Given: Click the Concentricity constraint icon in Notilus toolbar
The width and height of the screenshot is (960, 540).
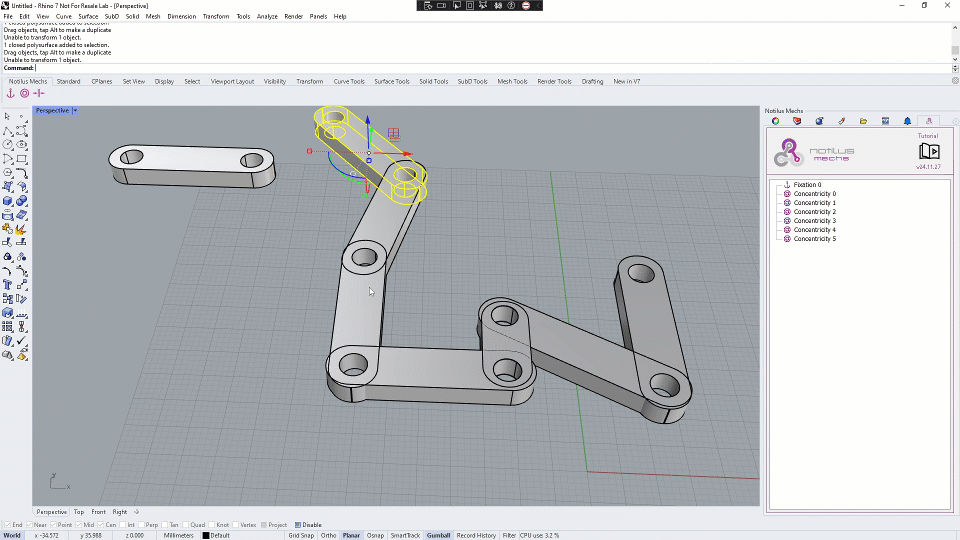Looking at the screenshot, I should click(x=24, y=93).
